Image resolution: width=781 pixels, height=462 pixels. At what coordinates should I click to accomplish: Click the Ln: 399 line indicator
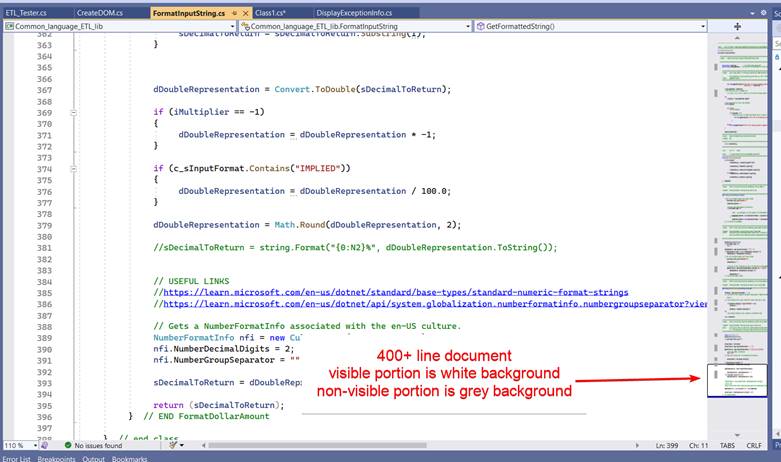point(666,446)
